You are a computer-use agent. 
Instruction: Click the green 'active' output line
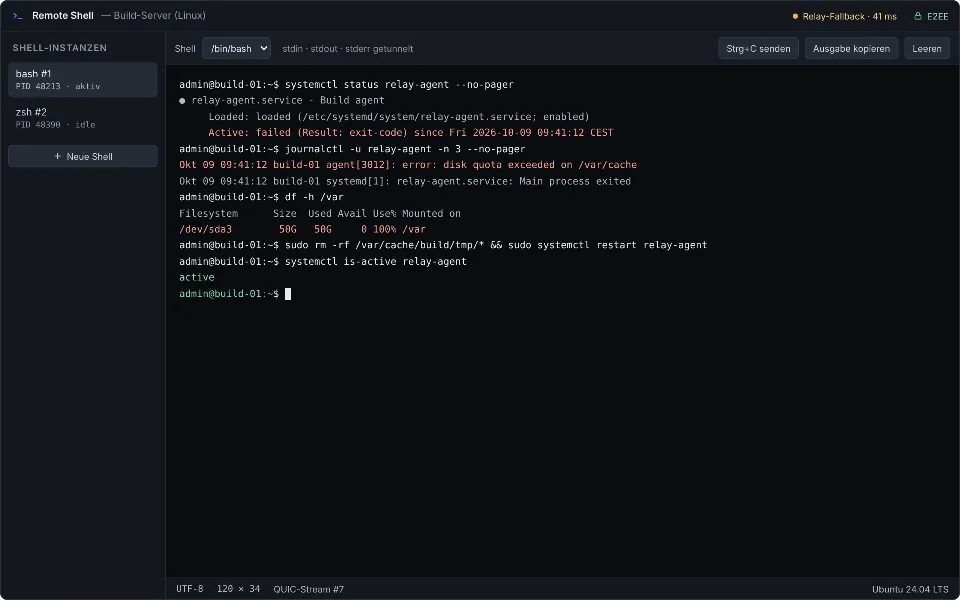(x=197, y=277)
